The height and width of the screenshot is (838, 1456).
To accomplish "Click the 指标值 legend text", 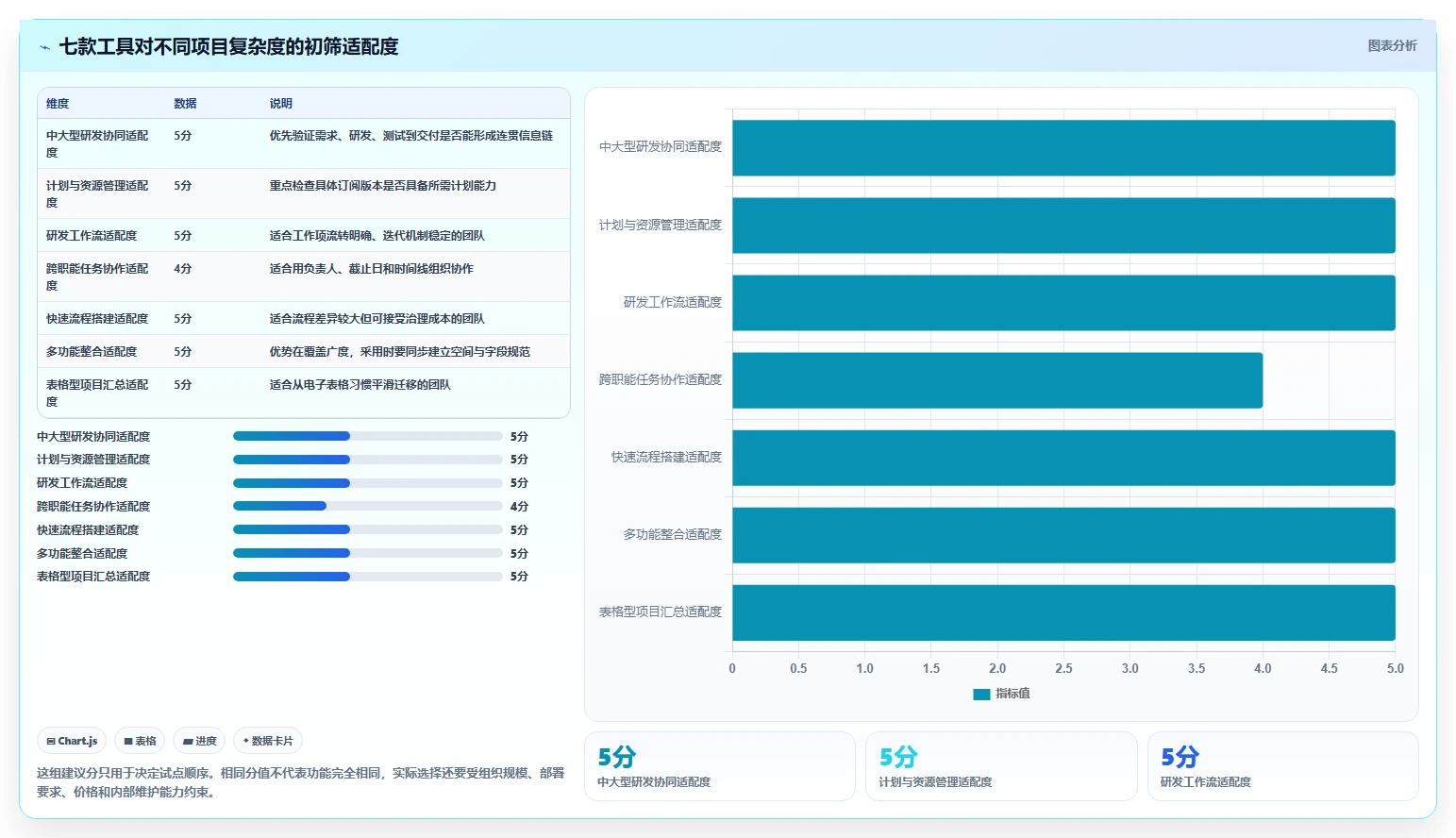I will 1013,694.
